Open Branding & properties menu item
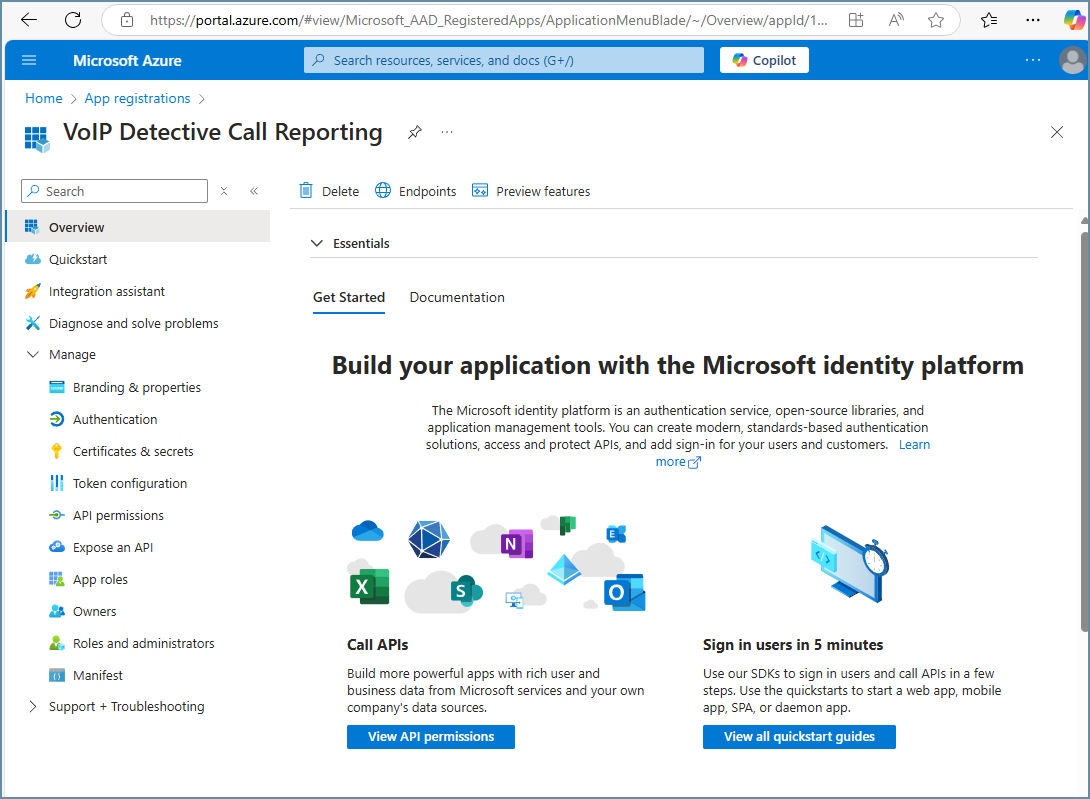Image resolution: width=1090 pixels, height=799 pixels. [x=138, y=387]
